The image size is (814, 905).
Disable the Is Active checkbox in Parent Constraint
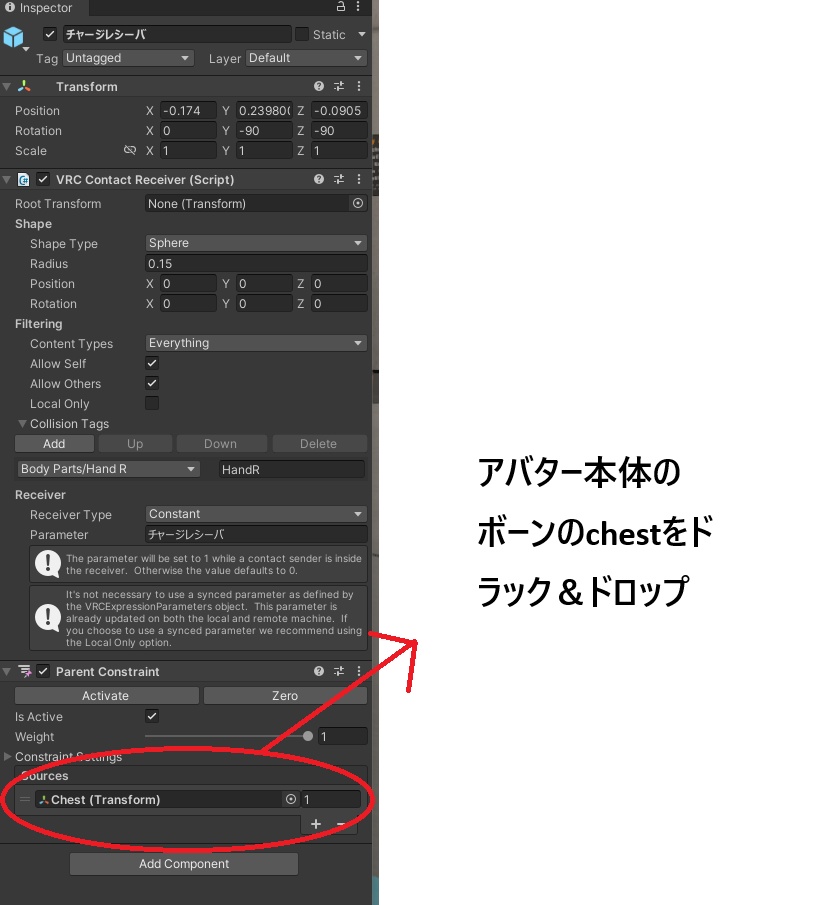[x=152, y=716]
